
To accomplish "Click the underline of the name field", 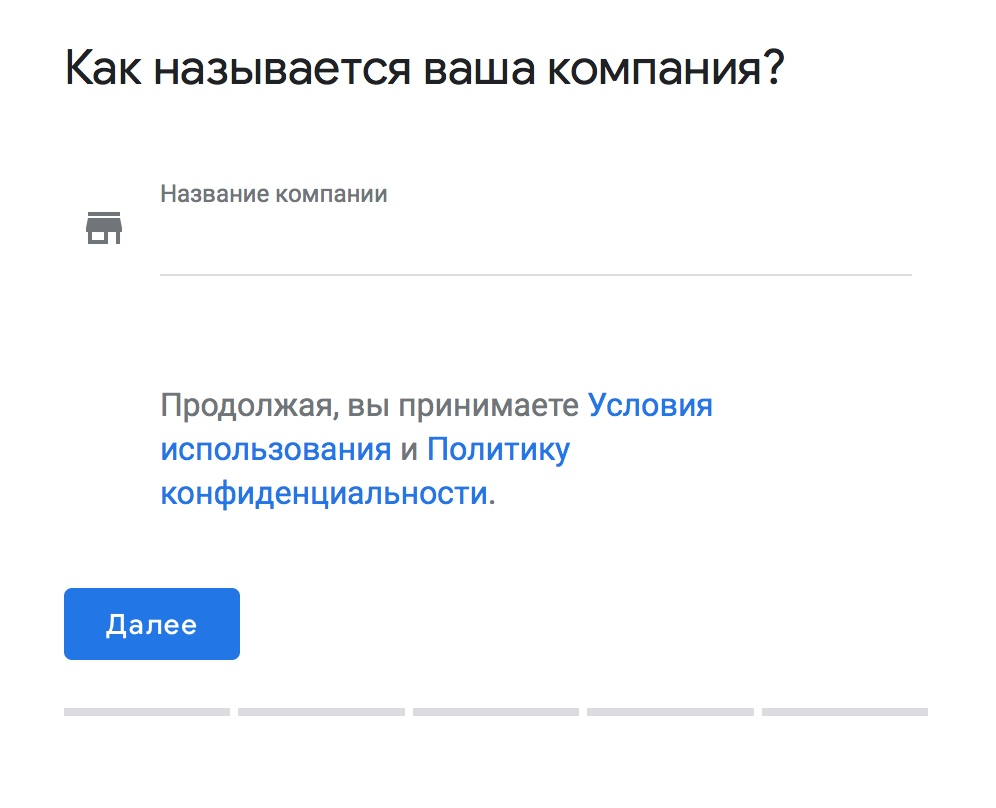I will [x=535, y=274].
